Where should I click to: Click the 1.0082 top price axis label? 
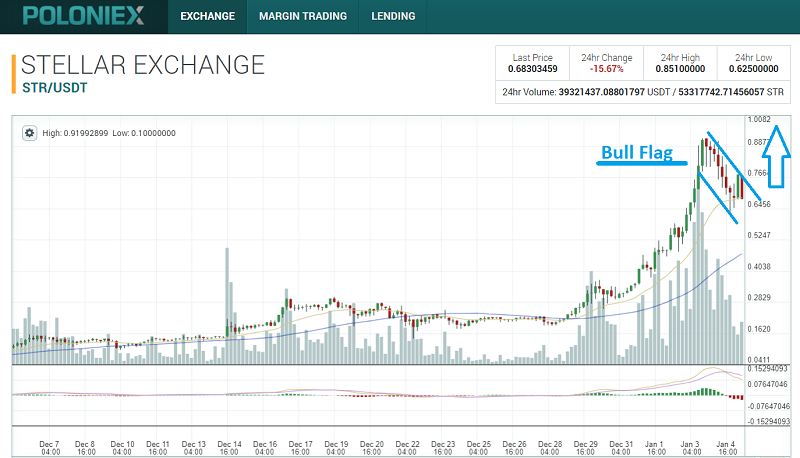[759, 119]
